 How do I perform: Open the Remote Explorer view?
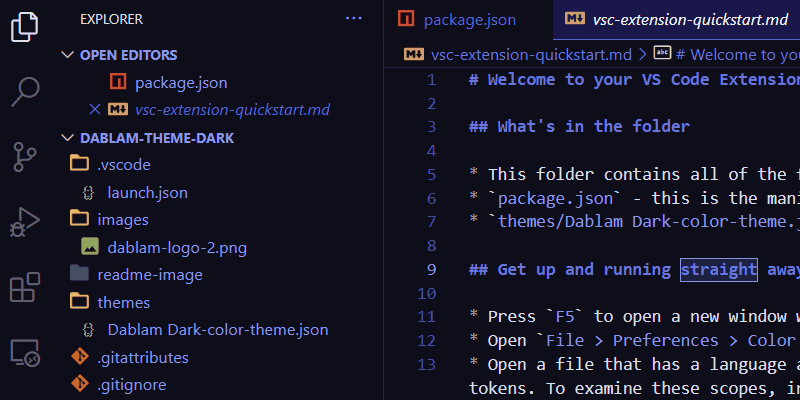24,353
